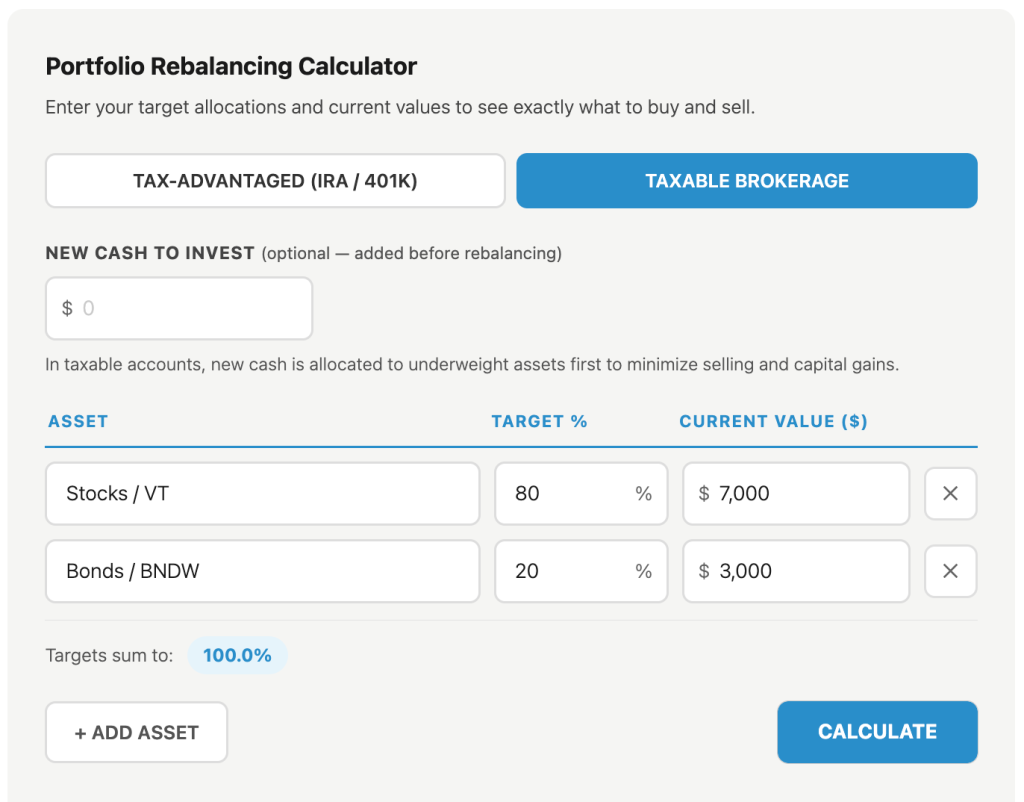Click the + Add Asset button
Image resolution: width=1024 pixels, height=802 pixels.
point(136,732)
